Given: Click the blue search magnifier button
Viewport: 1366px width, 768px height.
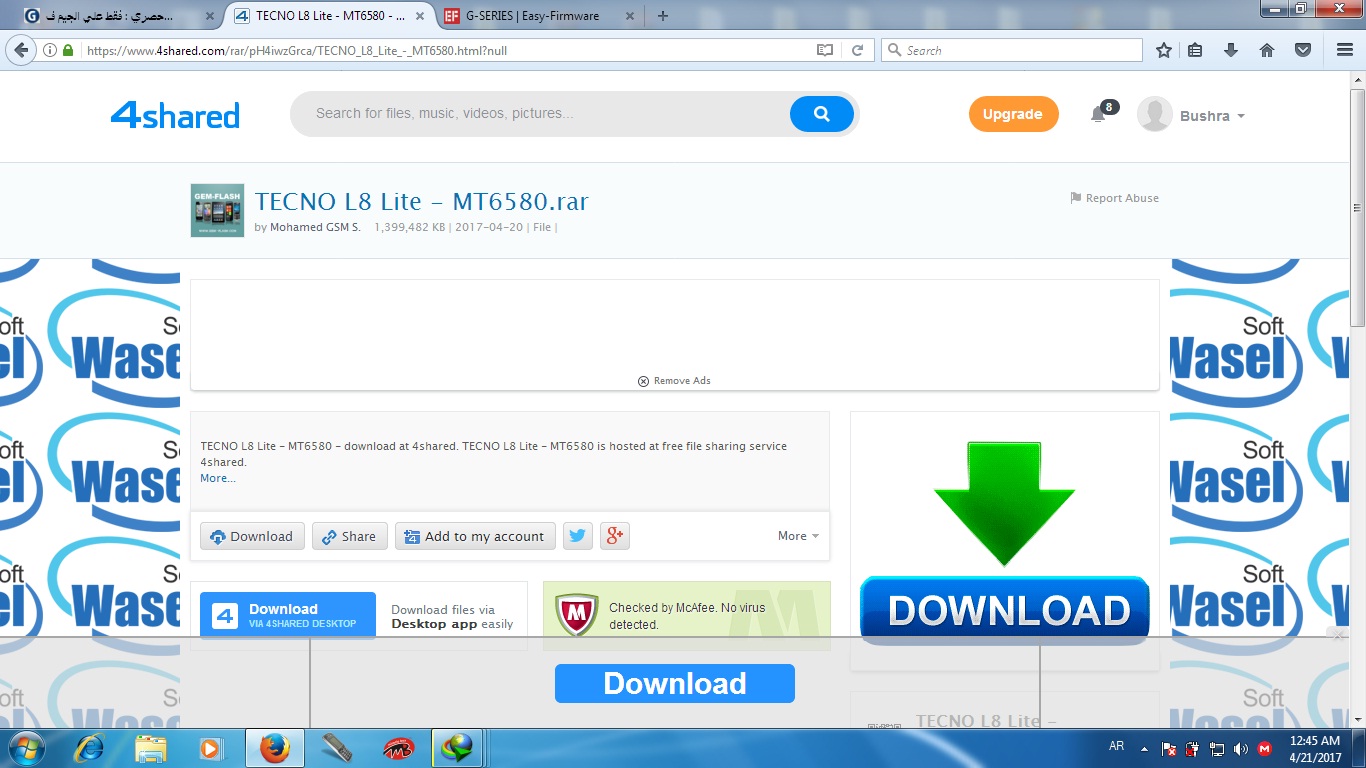Looking at the screenshot, I should pos(822,114).
